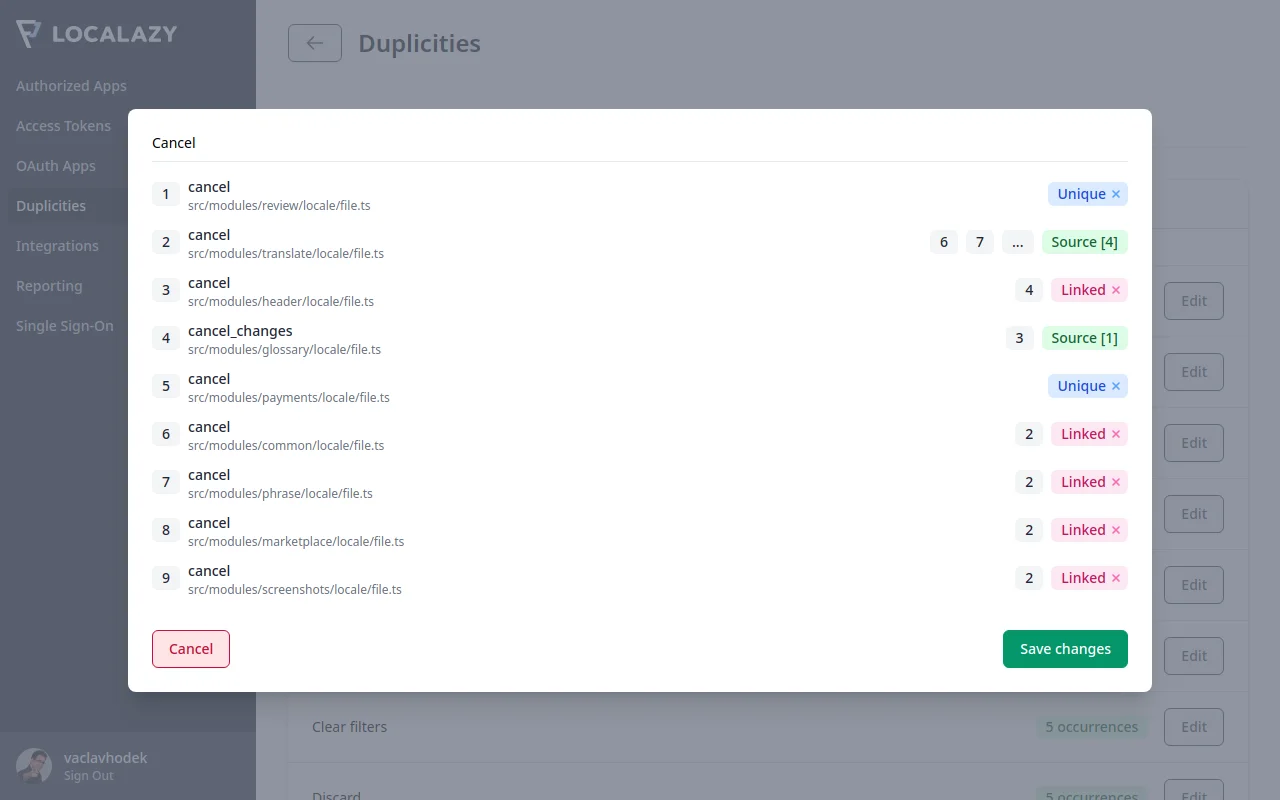Toggle the Source [4] badge on the translate row
The width and height of the screenshot is (1280, 800).
(x=1084, y=242)
